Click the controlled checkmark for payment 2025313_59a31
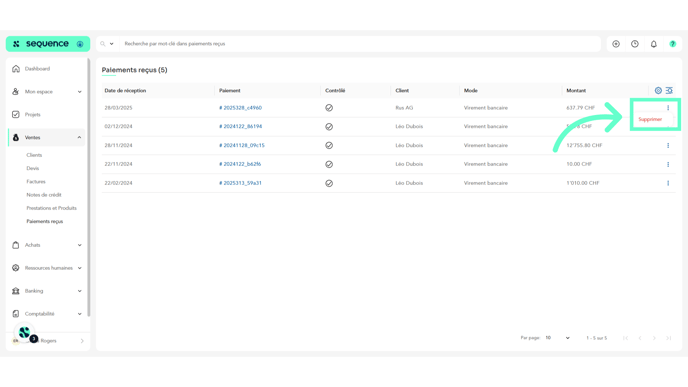Viewport: 688px width, 387px height. 329,183
